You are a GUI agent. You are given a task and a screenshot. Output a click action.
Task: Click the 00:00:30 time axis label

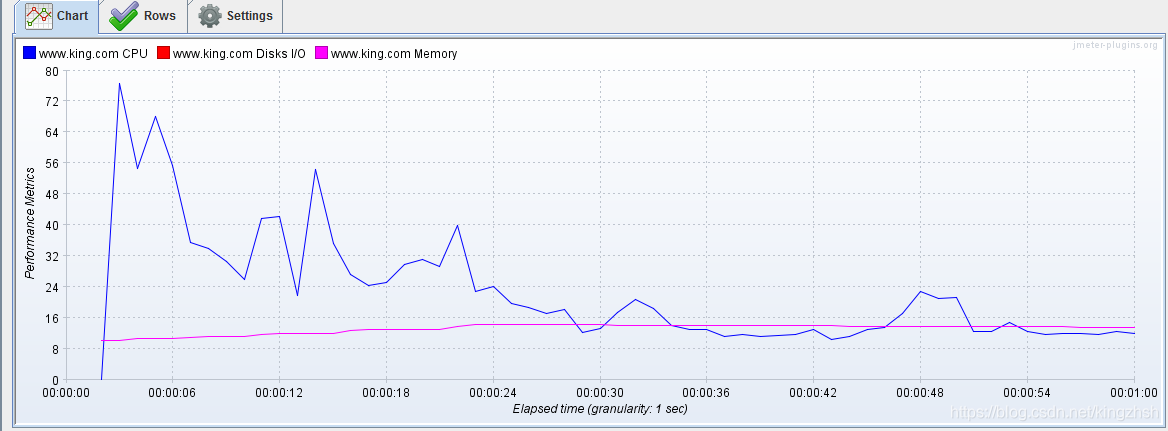tap(600, 392)
